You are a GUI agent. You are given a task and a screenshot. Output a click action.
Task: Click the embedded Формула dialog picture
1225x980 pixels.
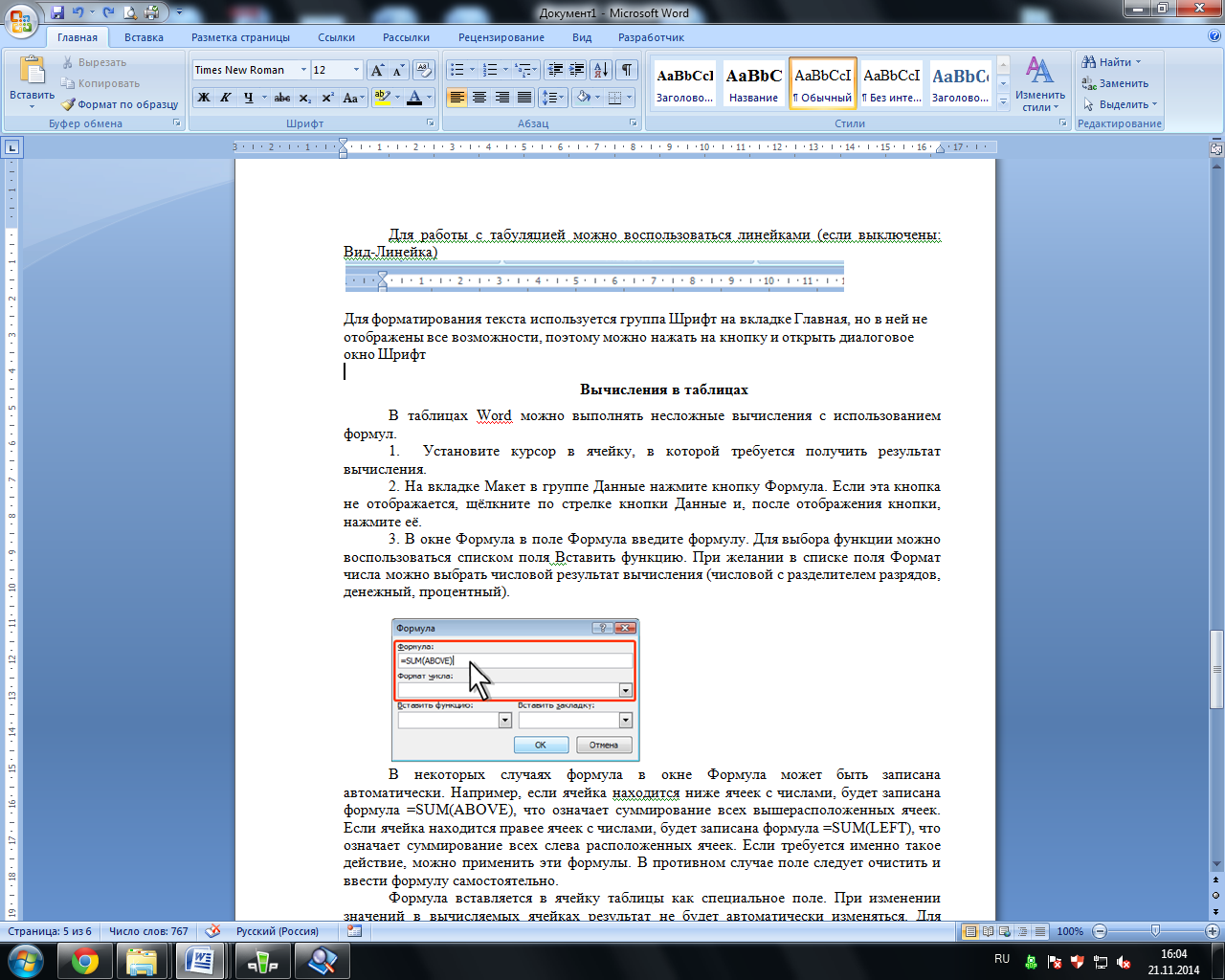515,690
